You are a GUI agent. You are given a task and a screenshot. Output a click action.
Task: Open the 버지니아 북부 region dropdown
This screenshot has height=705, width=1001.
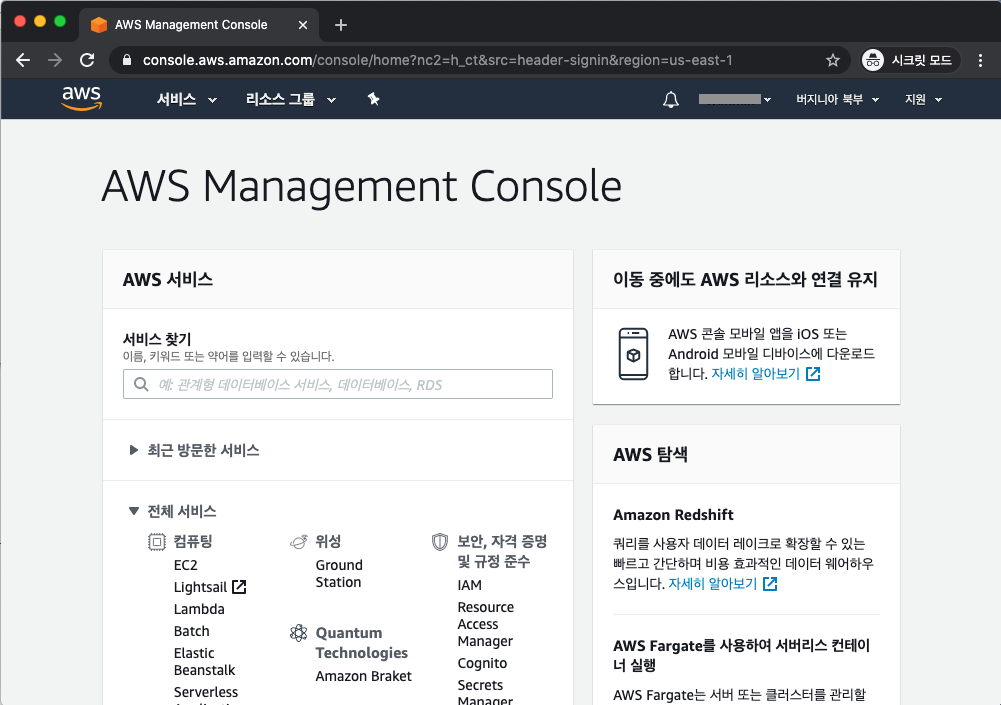click(x=837, y=100)
